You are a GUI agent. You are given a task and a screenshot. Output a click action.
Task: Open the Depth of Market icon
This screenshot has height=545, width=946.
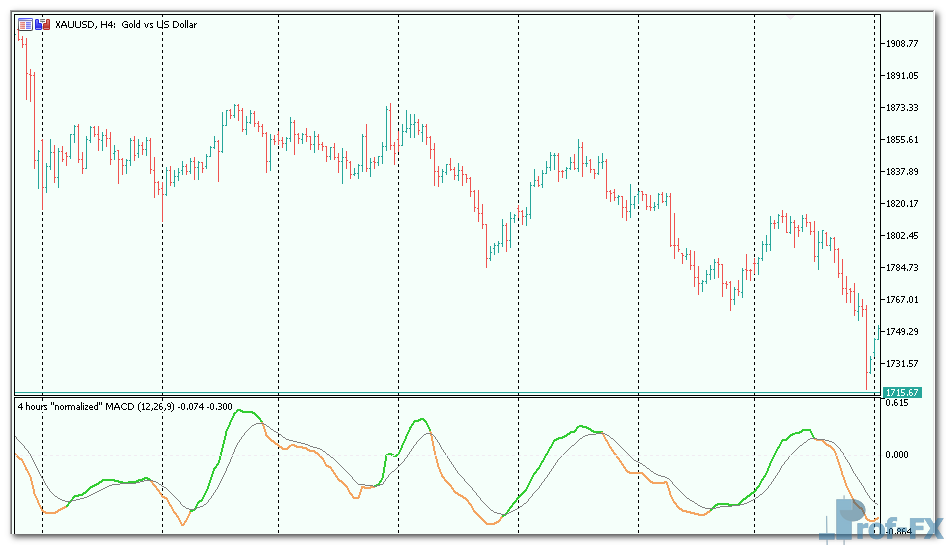(24, 24)
